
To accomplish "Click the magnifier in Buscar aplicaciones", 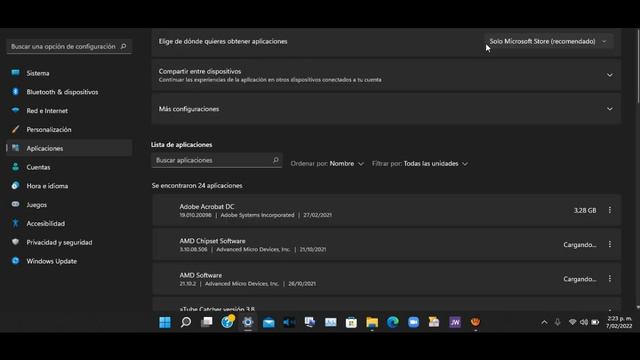I will pos(276,160).
